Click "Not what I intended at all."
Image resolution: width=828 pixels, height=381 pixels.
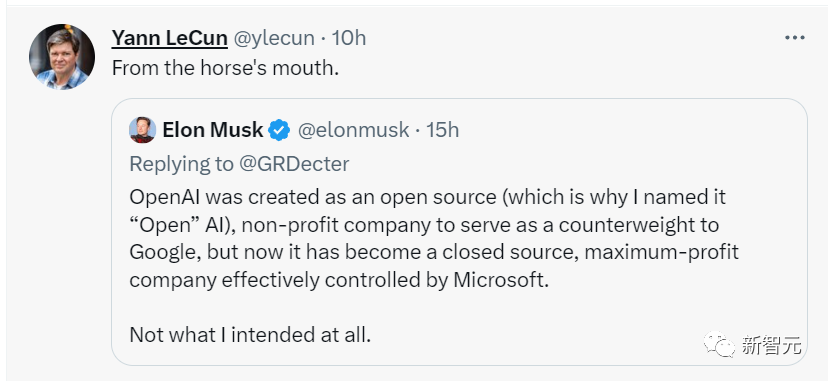click(x=250, y=335)
